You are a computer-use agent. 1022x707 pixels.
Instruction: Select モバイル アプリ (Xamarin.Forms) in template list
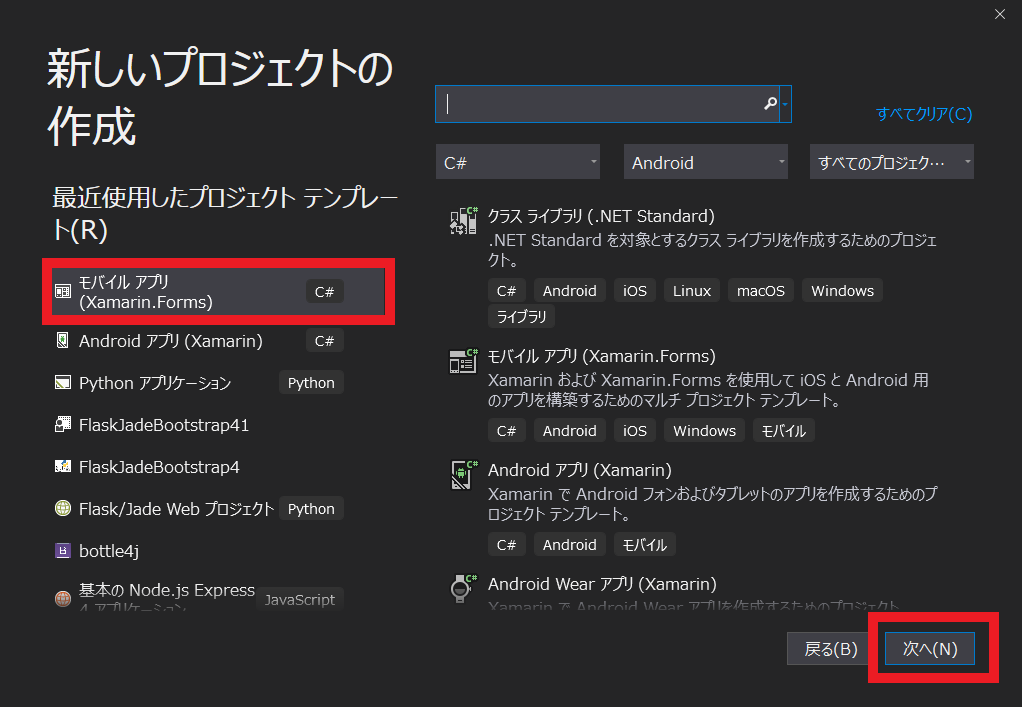coord(602,356)
